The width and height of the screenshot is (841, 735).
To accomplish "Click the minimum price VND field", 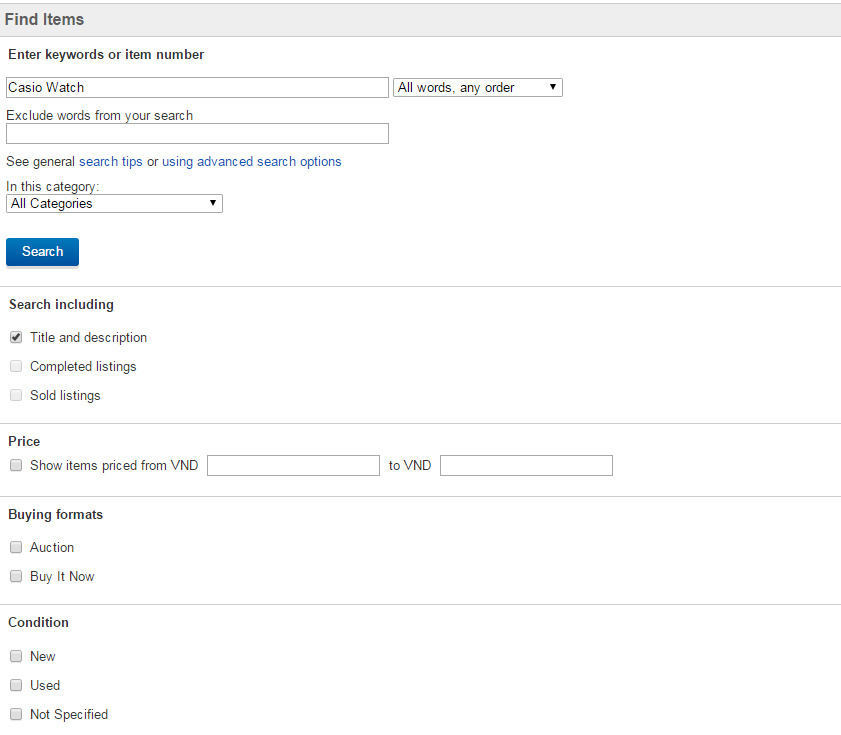I will point(293,466).
